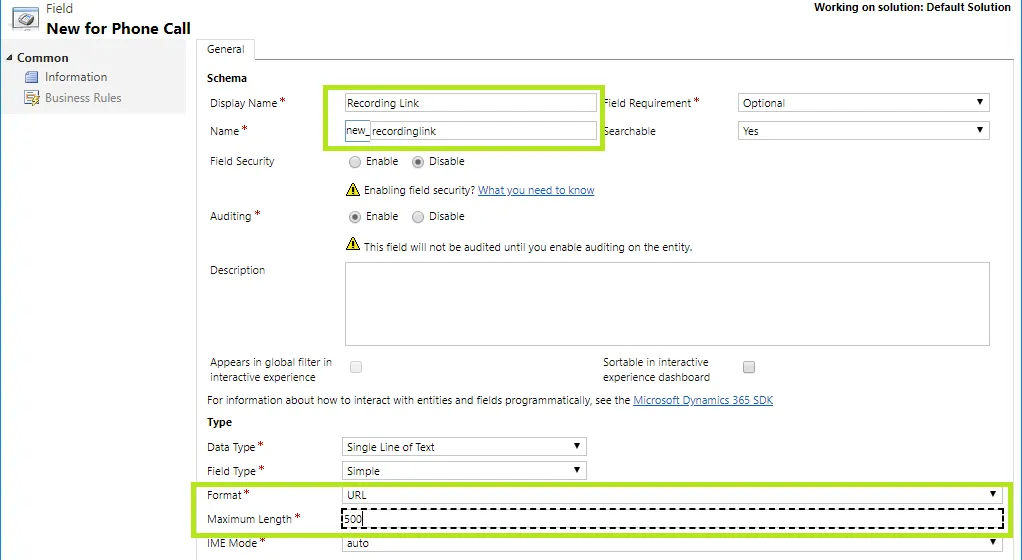The width and height of the screenshot is (1022, 560).
Task: Open the Data Type dropdown
Action: pos(464,447)
